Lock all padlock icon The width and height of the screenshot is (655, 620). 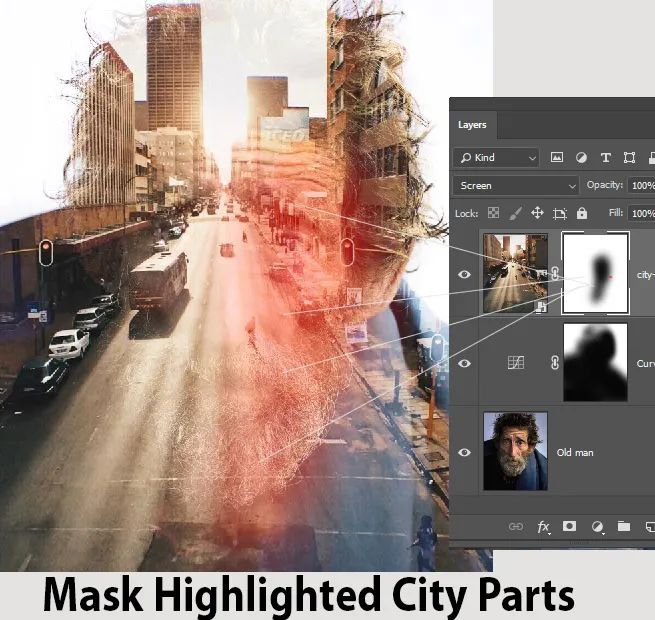point(582,213)
